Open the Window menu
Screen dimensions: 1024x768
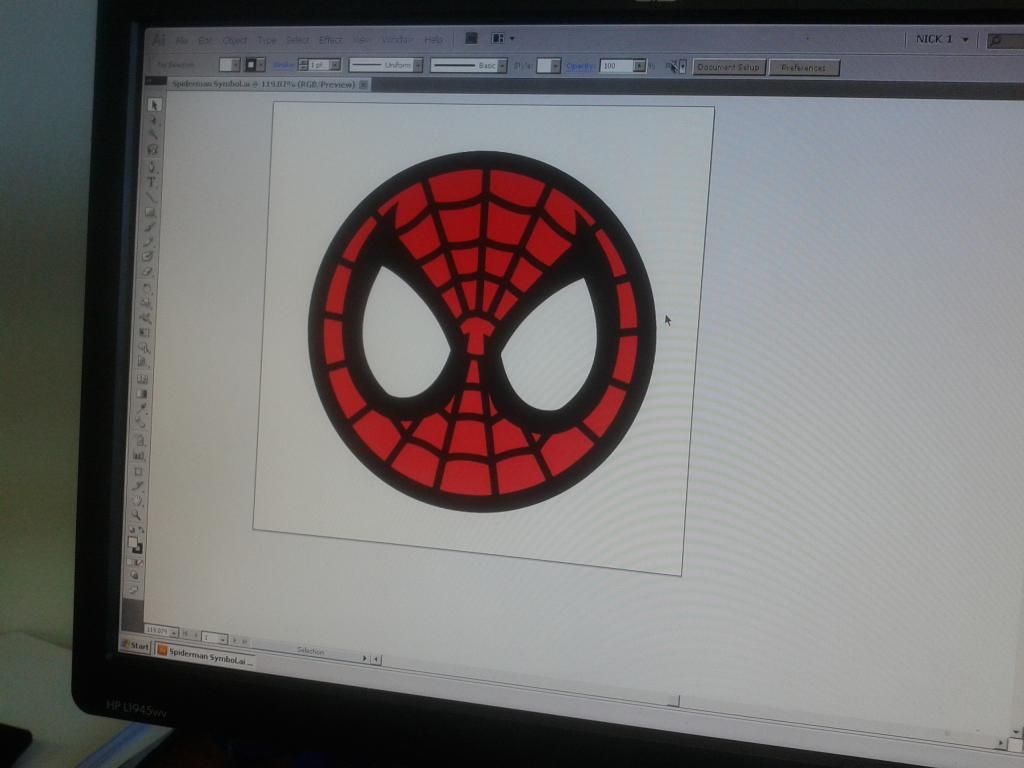click(396, 40)
